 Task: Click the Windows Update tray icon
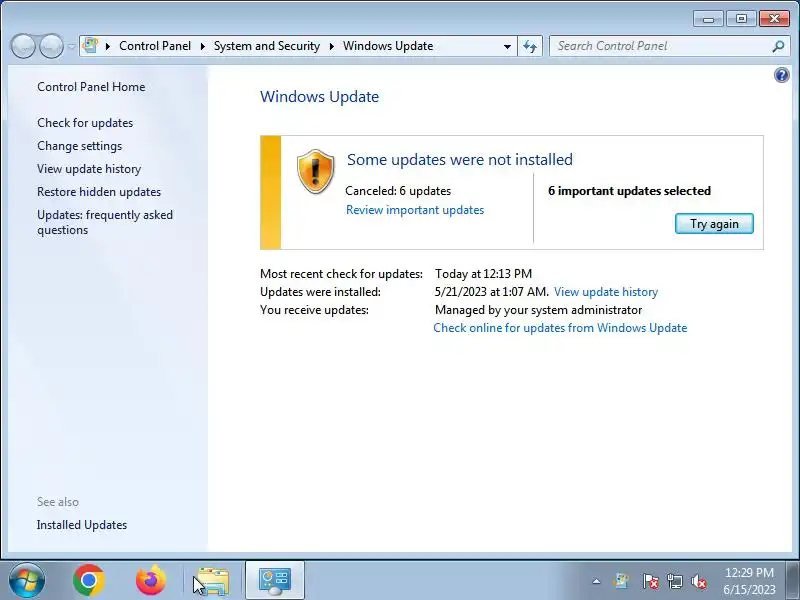[x=621, y=581]
